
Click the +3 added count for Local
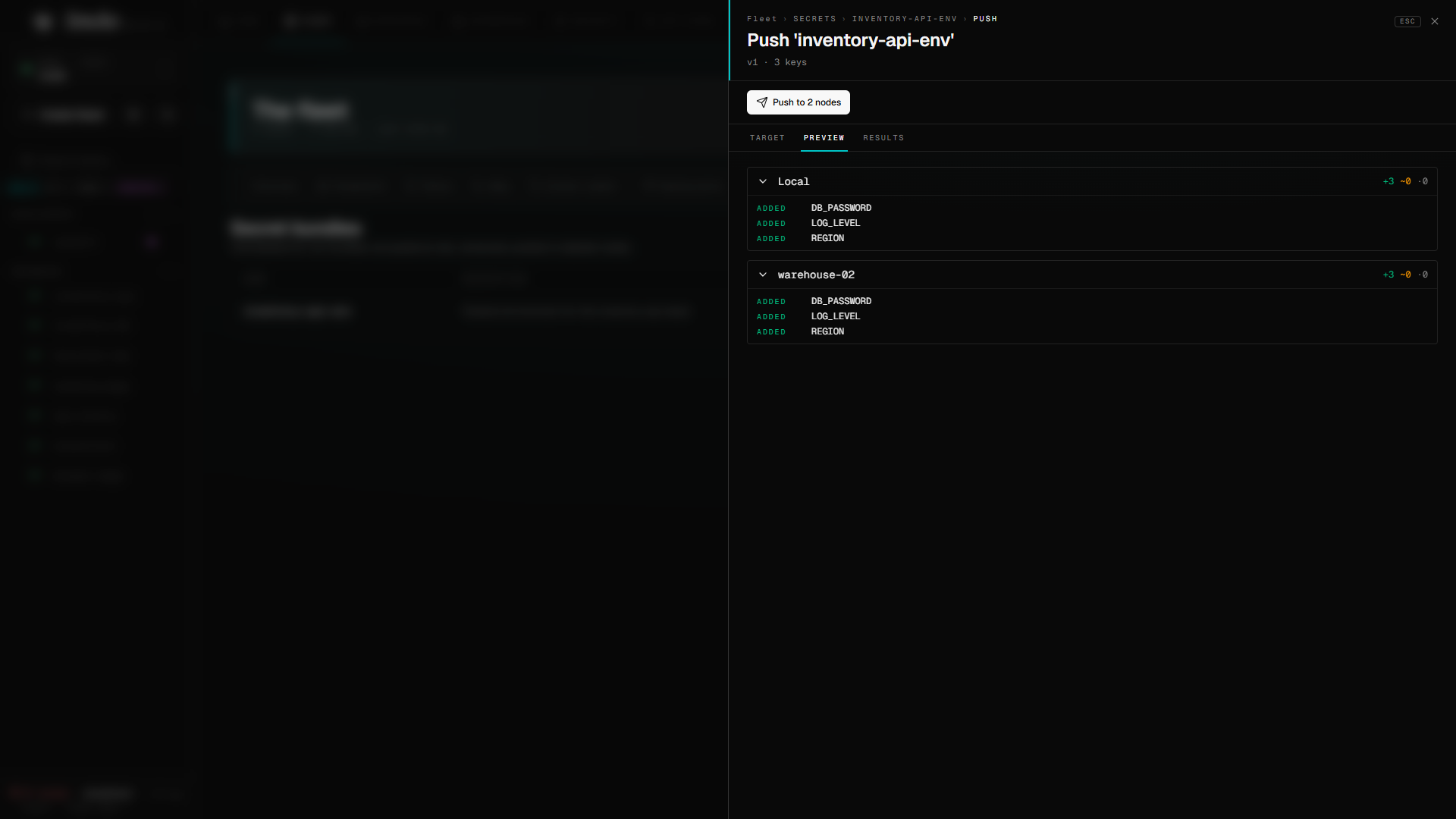tap(1389, 181)
